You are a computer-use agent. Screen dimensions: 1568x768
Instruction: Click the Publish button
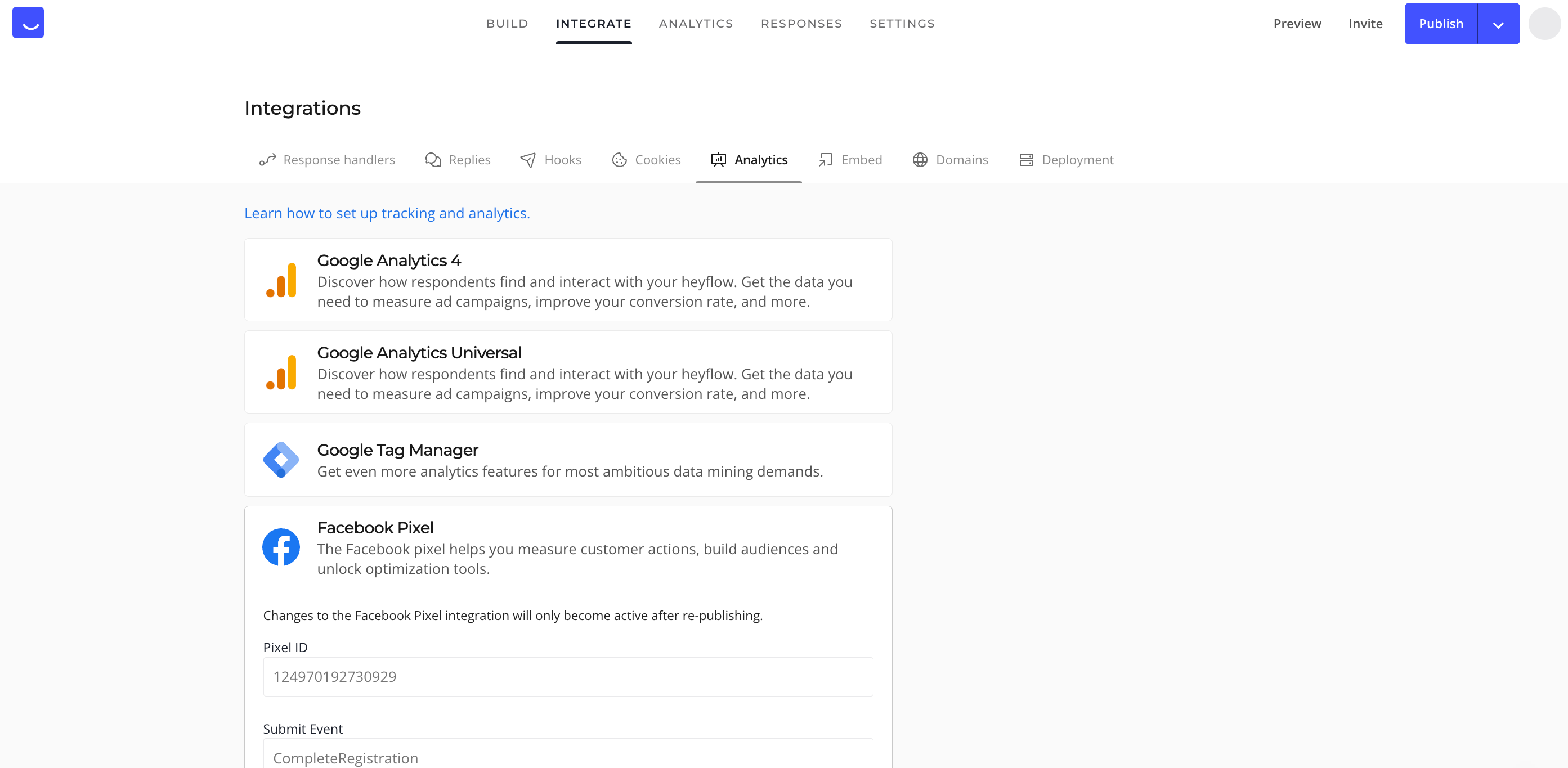click(x=1441, y=23)
